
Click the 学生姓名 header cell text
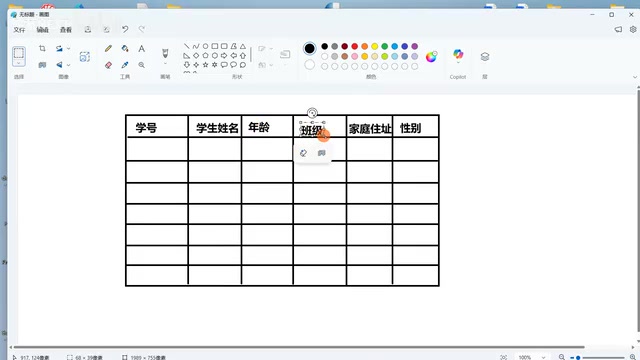[217, 128]
